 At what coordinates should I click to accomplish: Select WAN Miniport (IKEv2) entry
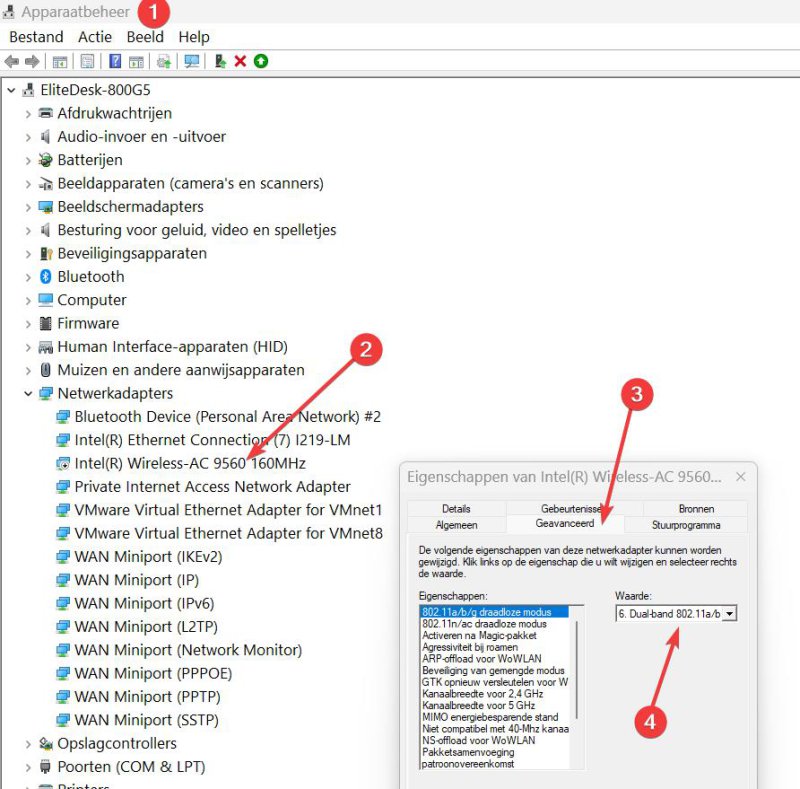[148, 557]
